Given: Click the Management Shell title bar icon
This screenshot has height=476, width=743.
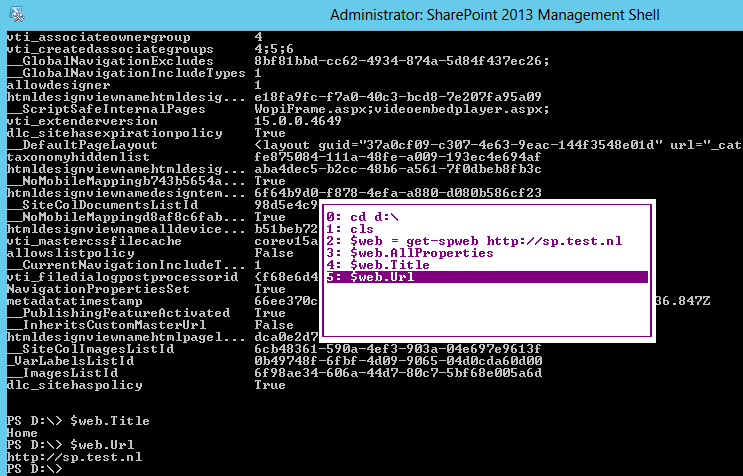Looking at the screenshot, I should (x=17, y=14).
